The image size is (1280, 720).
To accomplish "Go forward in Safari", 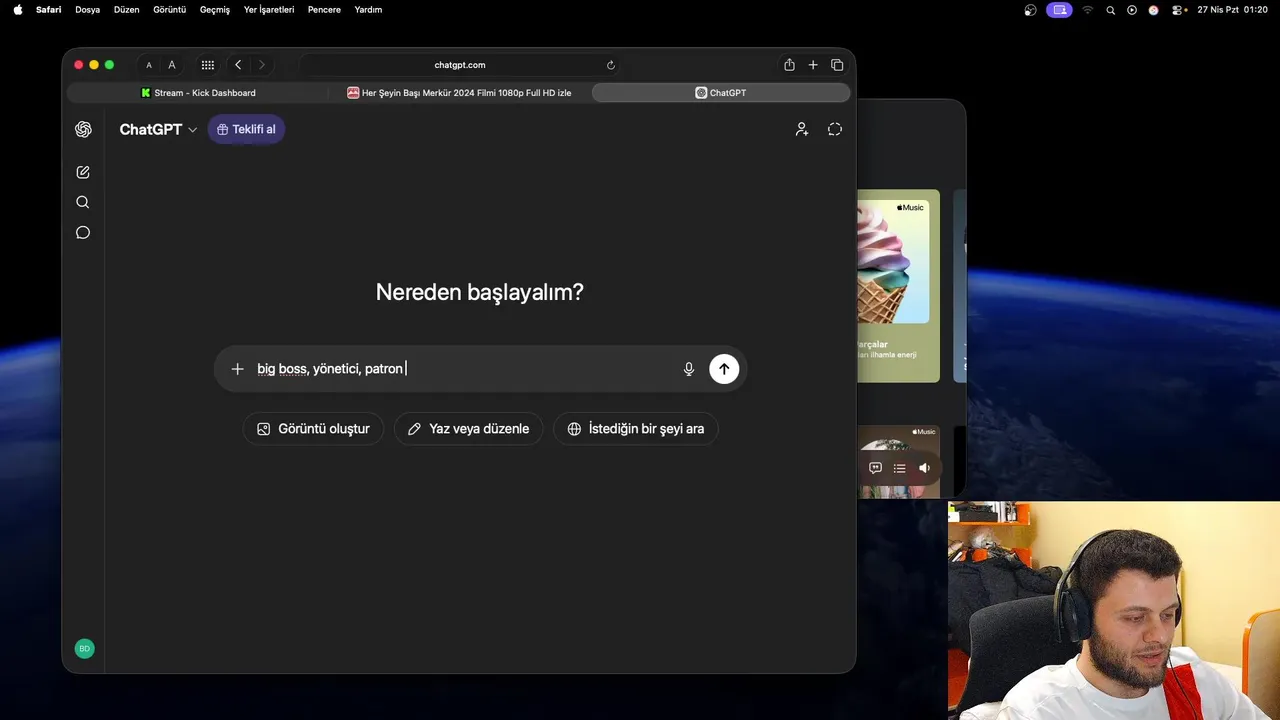I will click(x=262, y=65).
